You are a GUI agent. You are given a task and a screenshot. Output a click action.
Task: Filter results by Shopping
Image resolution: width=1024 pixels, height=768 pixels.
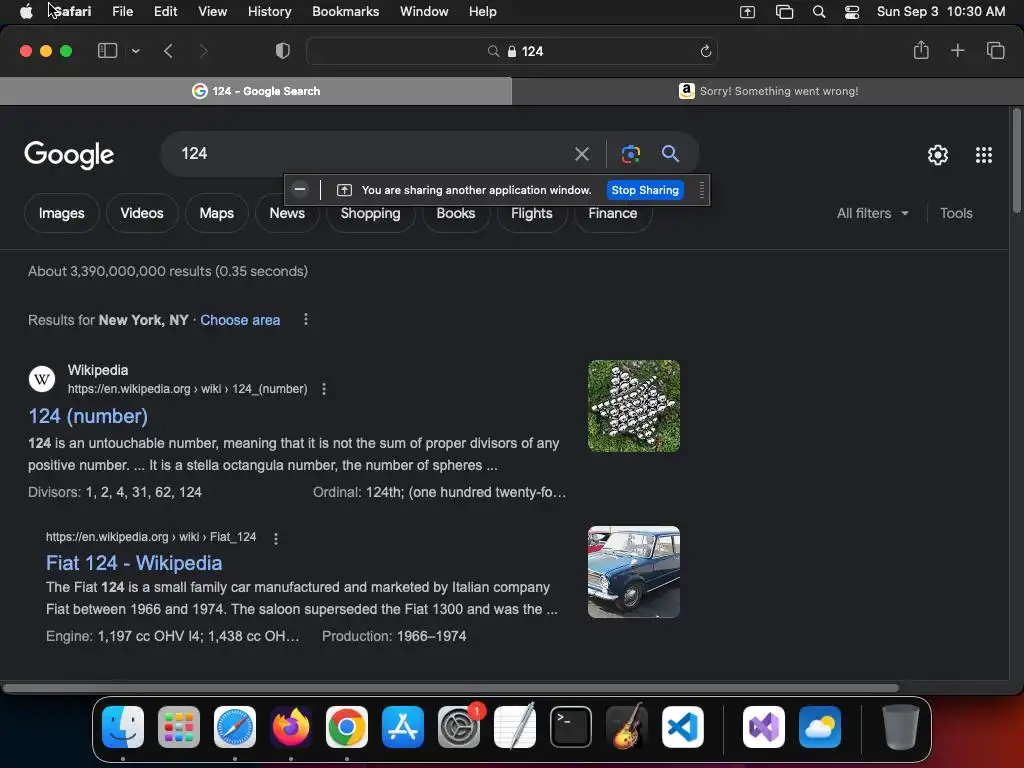point(370,213)
